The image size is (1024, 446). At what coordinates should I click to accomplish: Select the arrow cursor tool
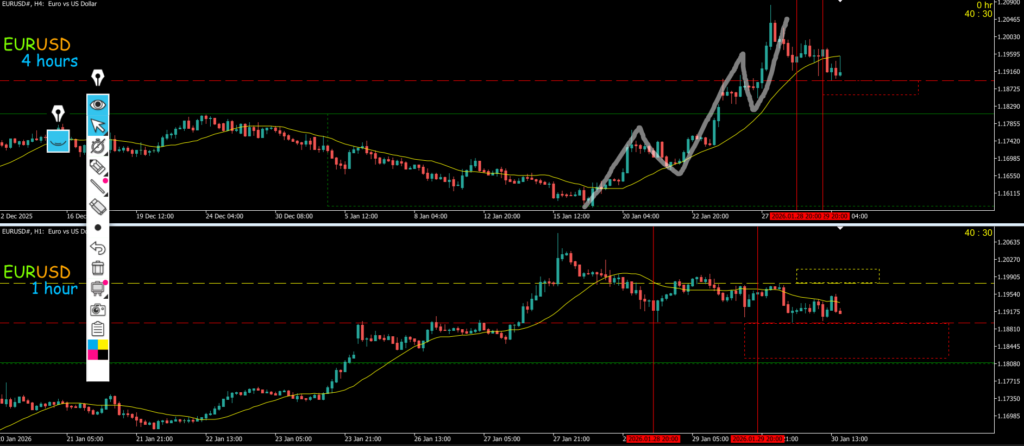(98, 125)
